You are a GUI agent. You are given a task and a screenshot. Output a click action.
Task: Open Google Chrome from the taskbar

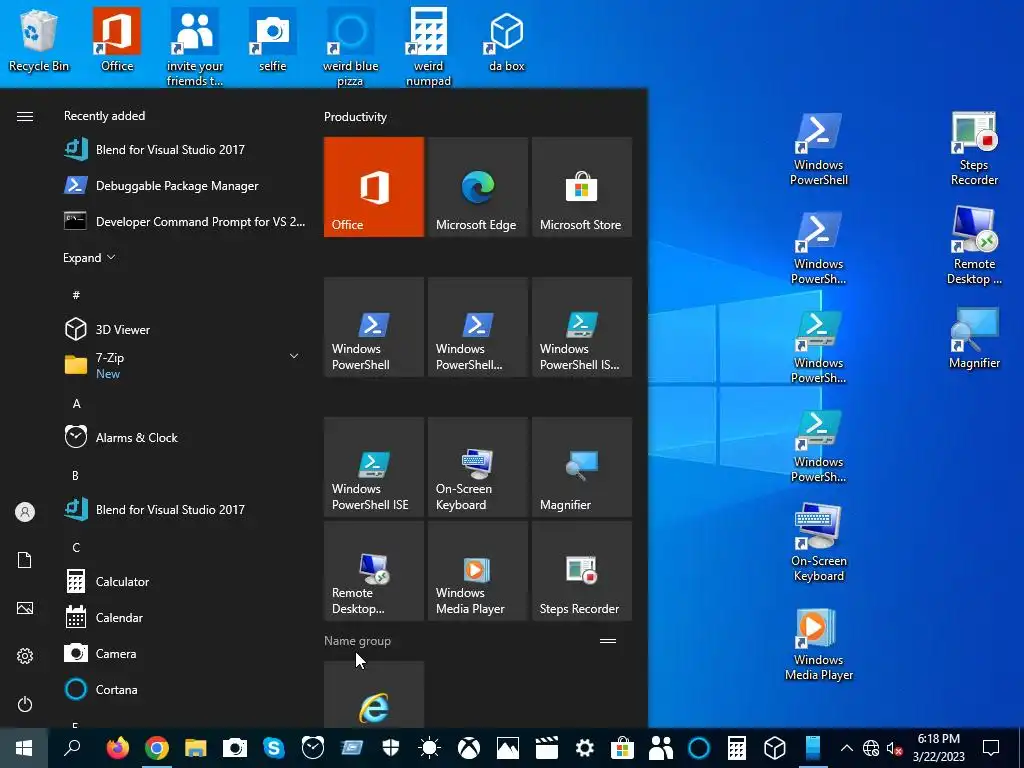point(157,748)
